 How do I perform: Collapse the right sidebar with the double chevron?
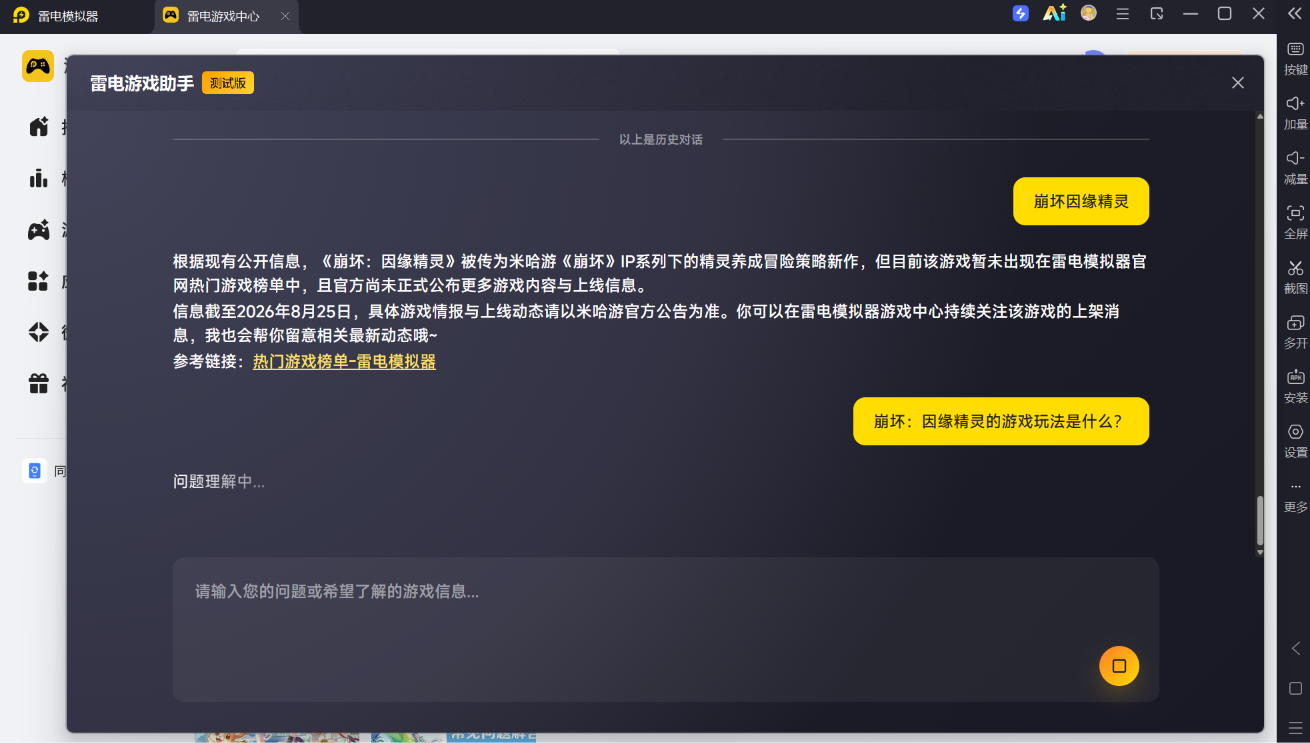coord(1294,13)
